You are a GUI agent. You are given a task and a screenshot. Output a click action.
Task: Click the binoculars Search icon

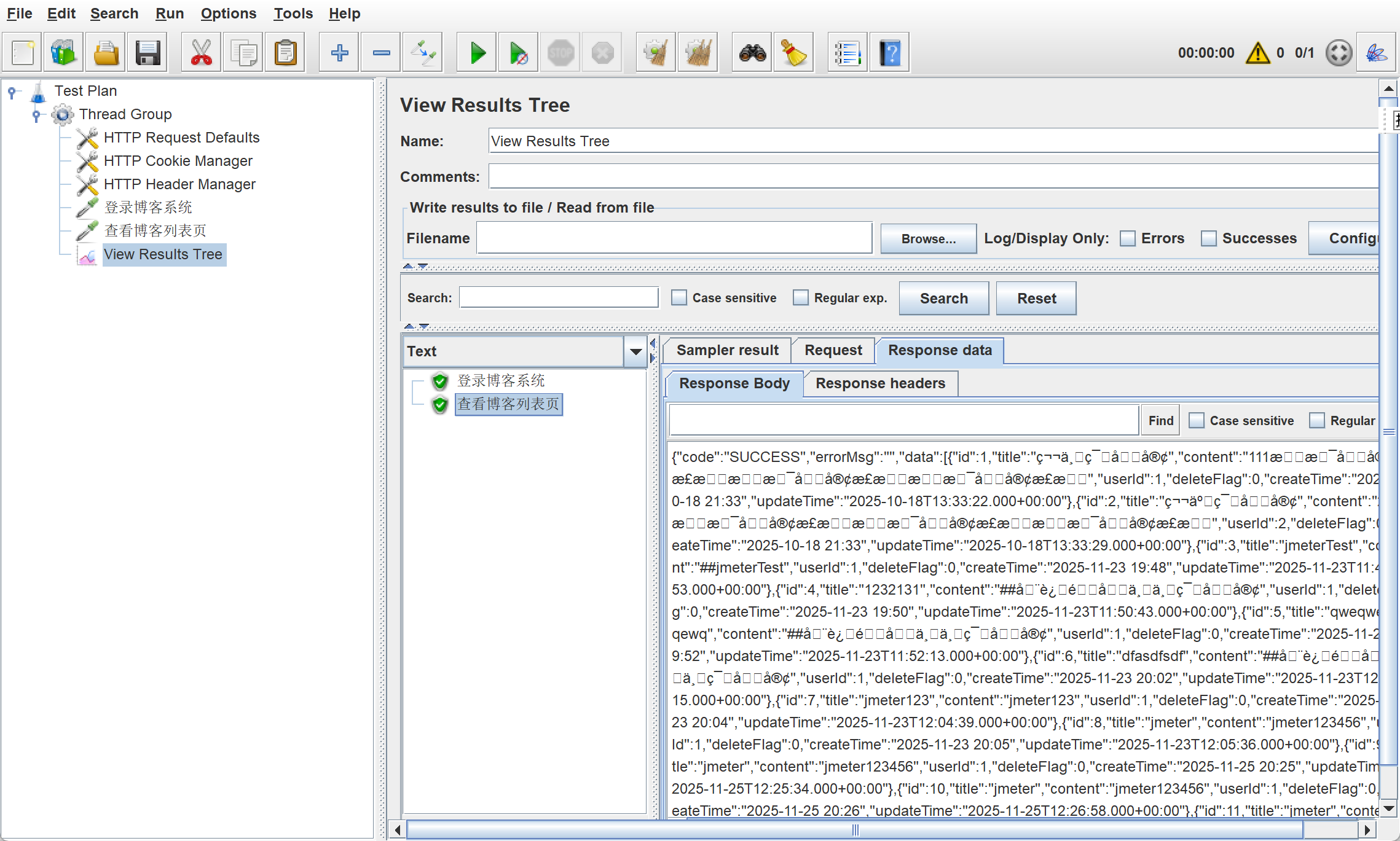click(752, 53)
